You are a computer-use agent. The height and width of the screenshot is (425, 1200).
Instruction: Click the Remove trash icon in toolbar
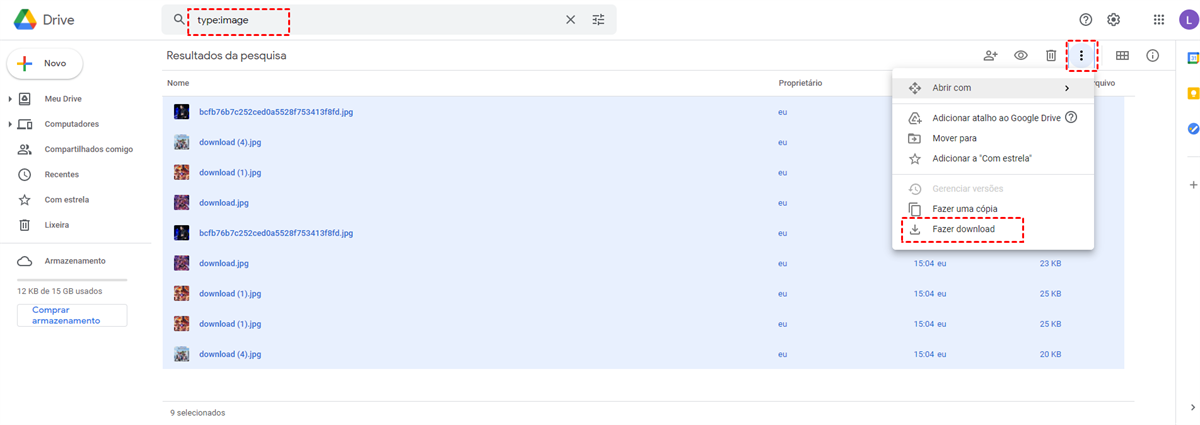pos(1051,56)
